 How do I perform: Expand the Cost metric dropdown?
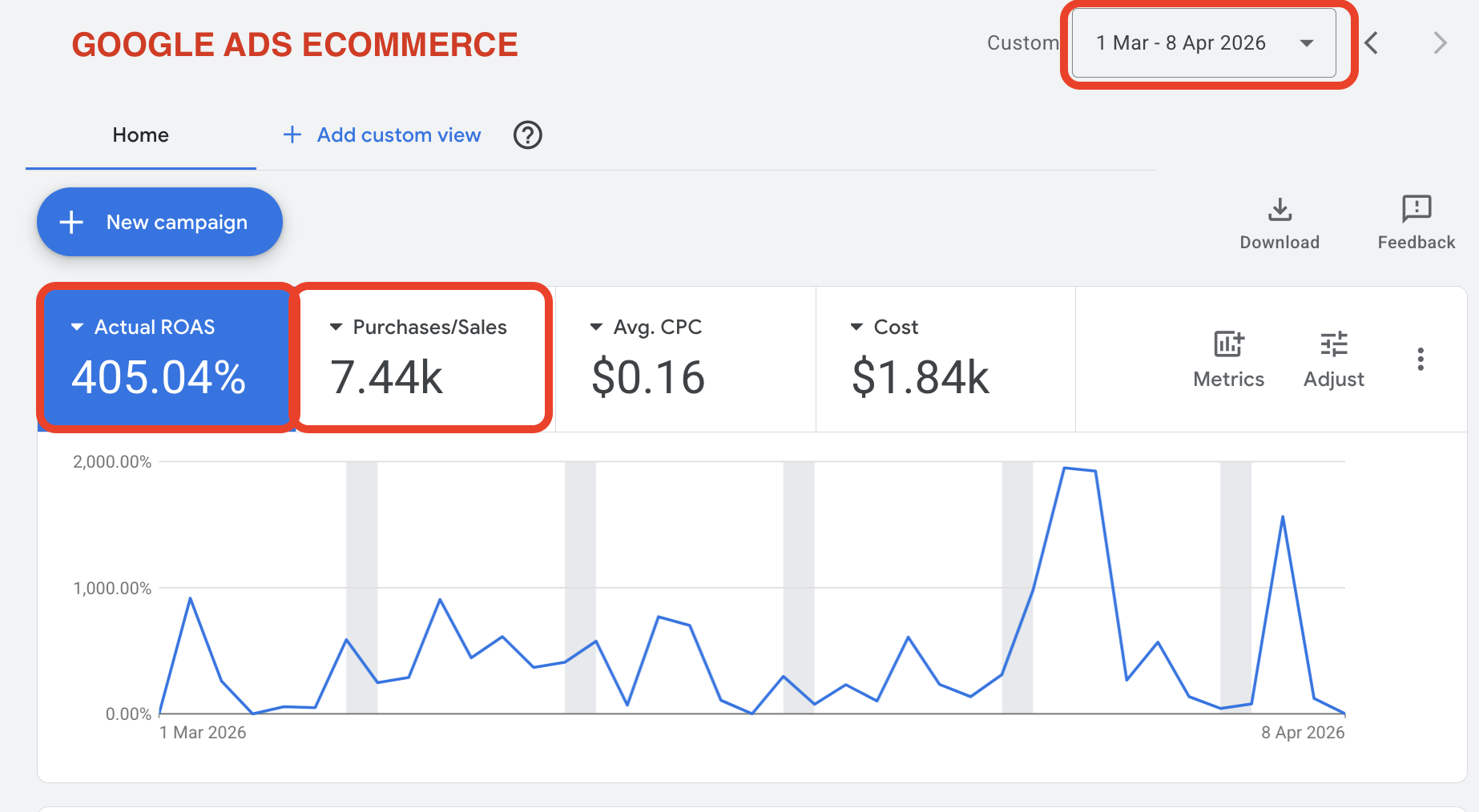click(x=856, y=327)
